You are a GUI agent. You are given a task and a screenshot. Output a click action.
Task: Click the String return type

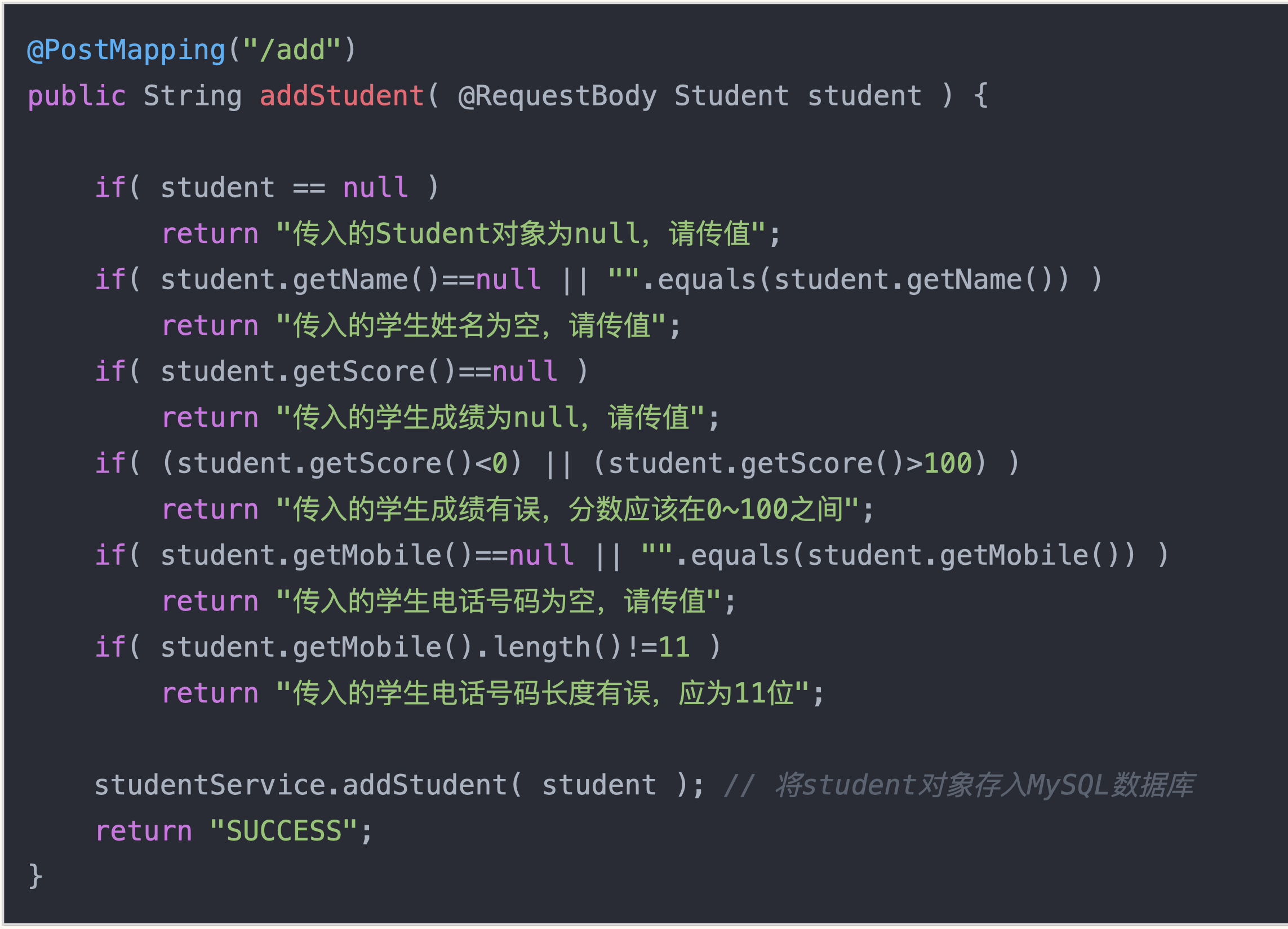(193, 96)
